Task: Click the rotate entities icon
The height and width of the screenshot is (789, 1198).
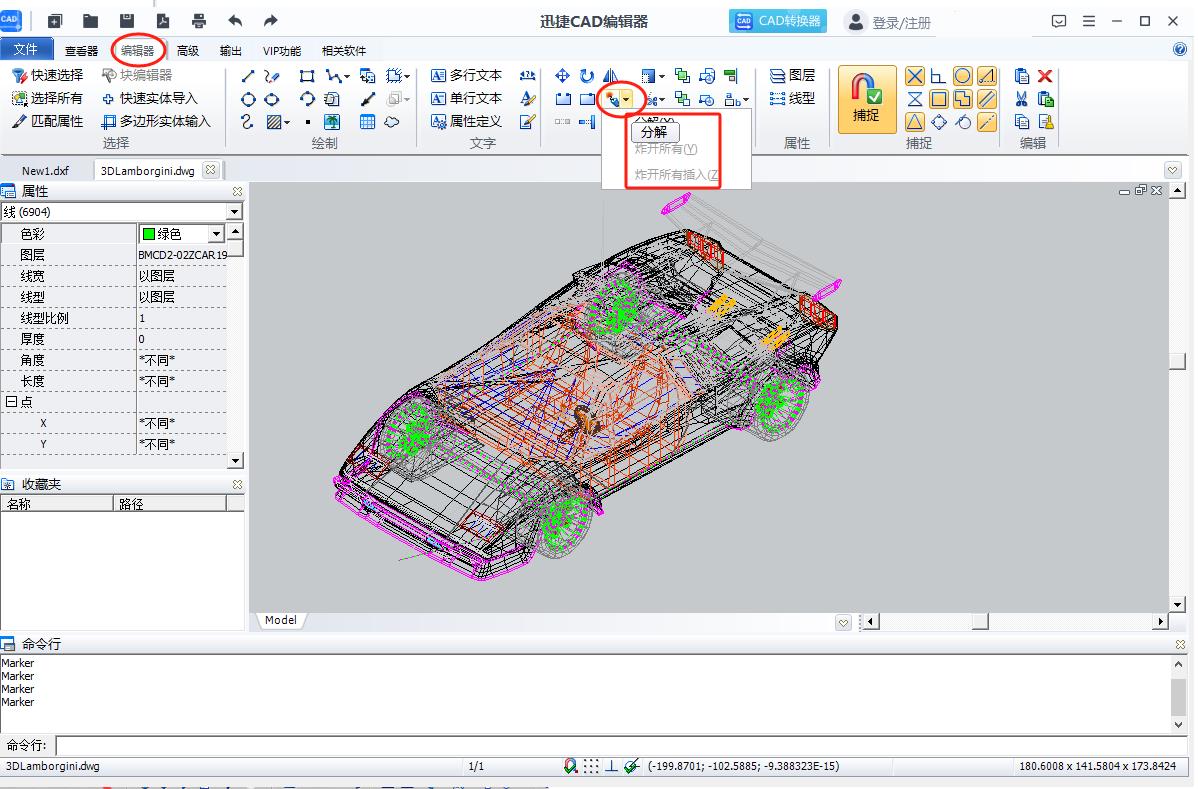Action: coord(587,76)
